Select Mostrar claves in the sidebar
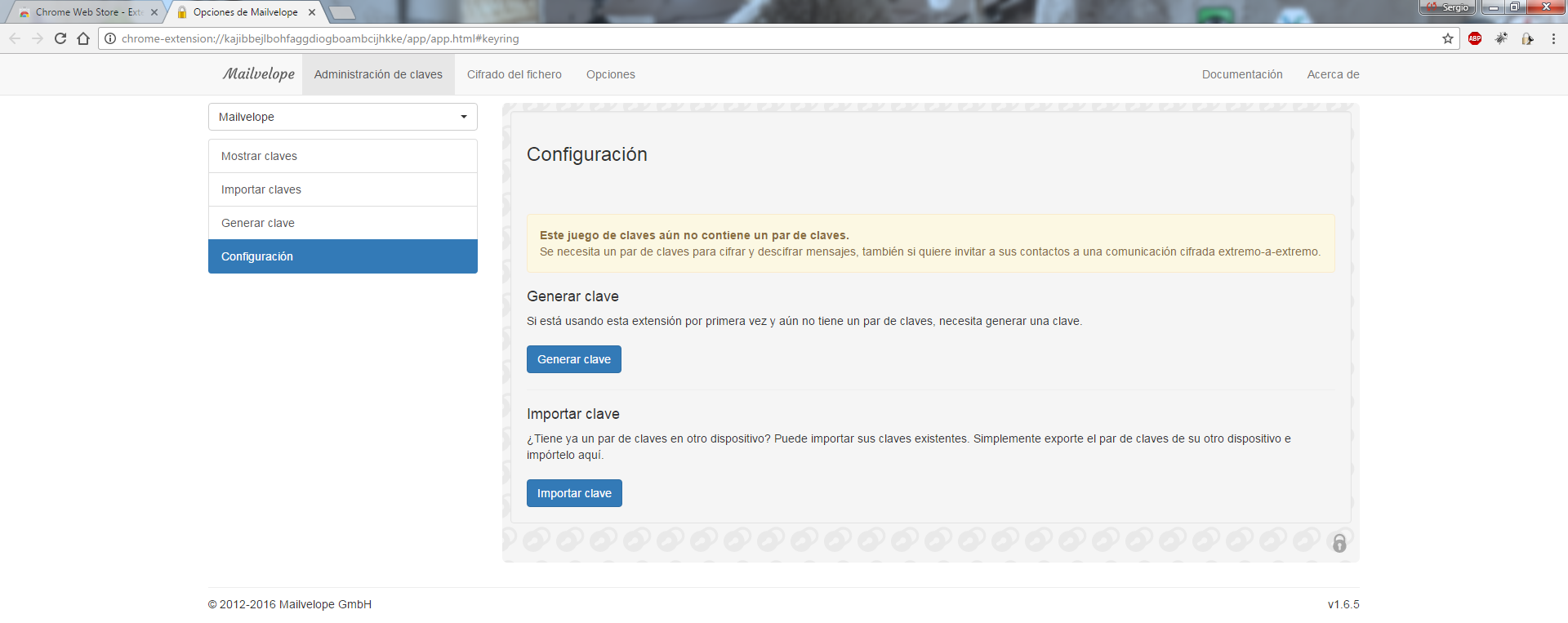The width and height of the screenshot is (1568, 623). (343, 156)
